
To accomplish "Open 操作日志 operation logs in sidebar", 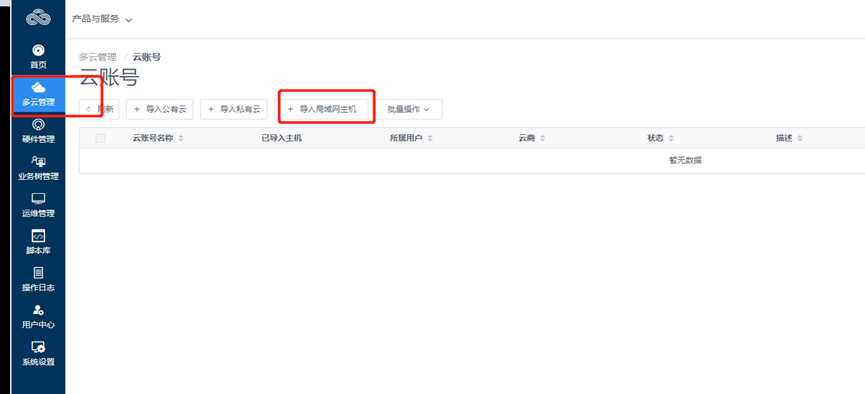I will pos(38,279).
